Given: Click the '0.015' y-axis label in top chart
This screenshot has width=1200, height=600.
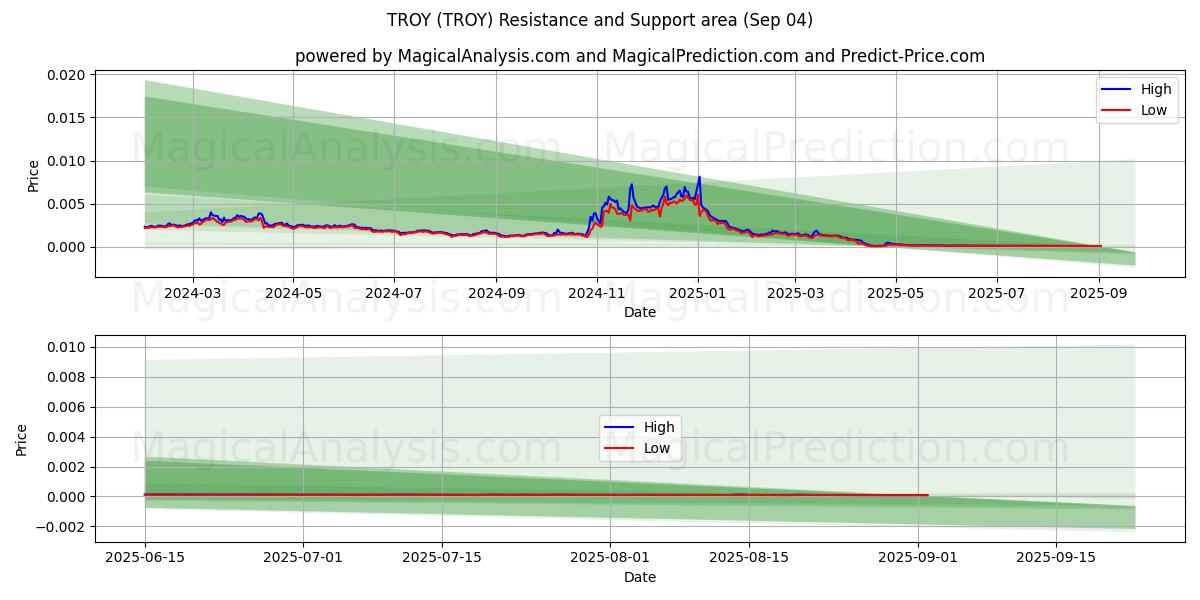Looking at the screenshot, I should [68, 118].
